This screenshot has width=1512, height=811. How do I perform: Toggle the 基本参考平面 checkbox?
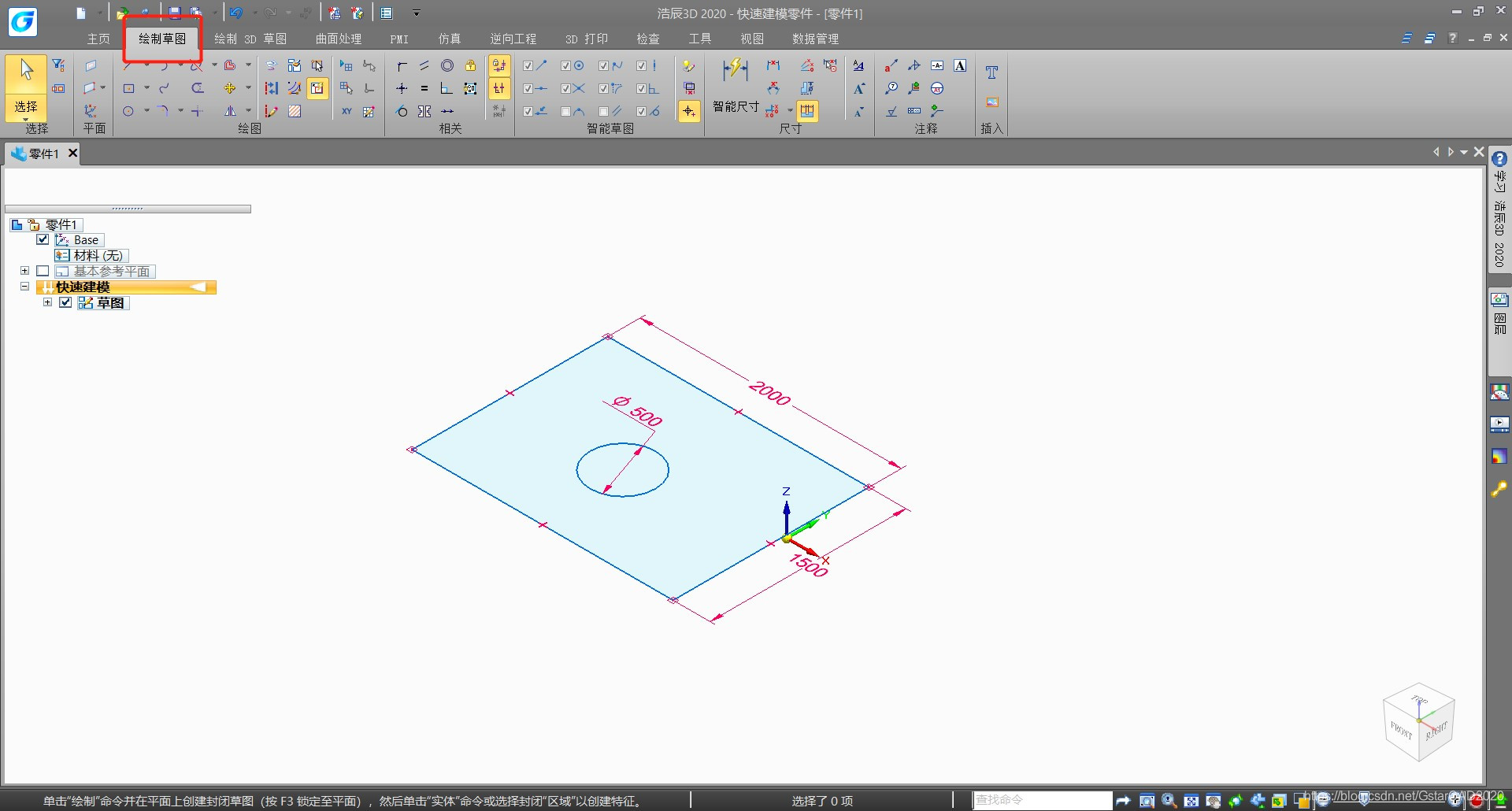click(x=43, y=271)
